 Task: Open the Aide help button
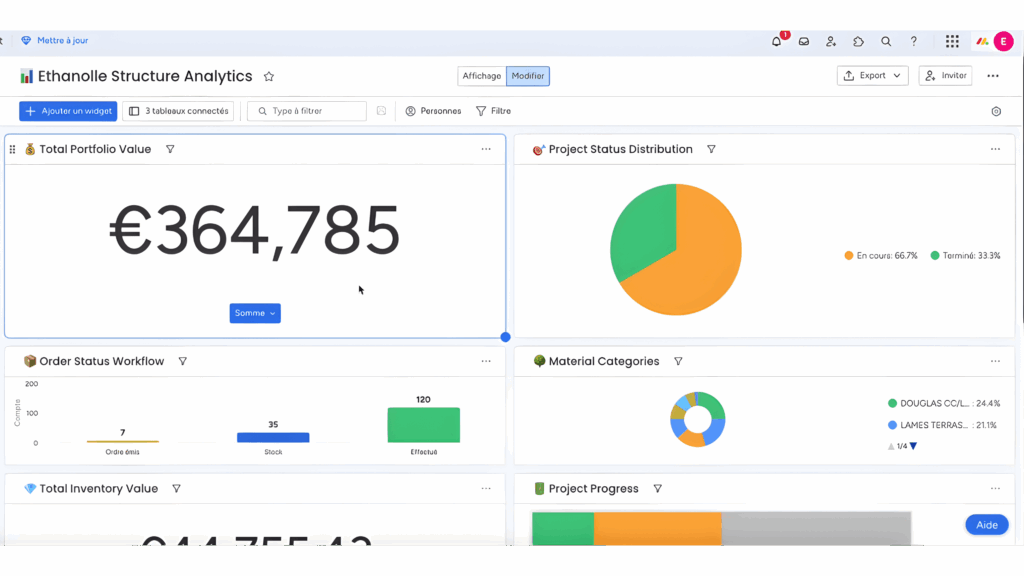tap(987, 524)
